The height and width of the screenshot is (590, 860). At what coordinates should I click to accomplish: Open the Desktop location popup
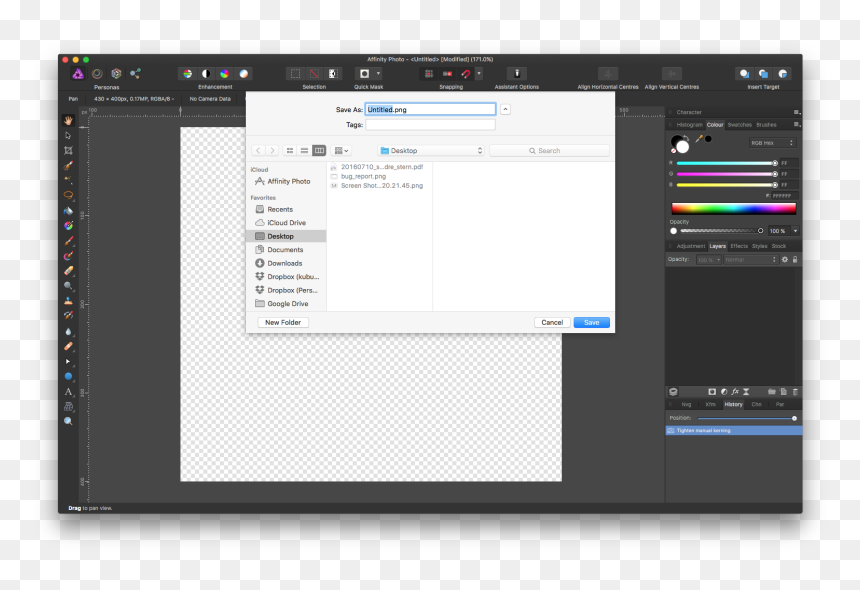click(431, 150)
